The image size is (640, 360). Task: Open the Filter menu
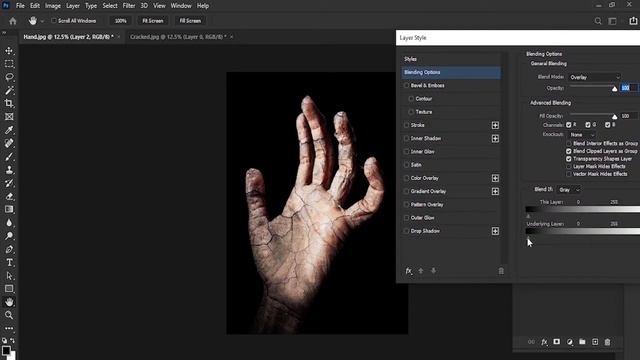129,6
